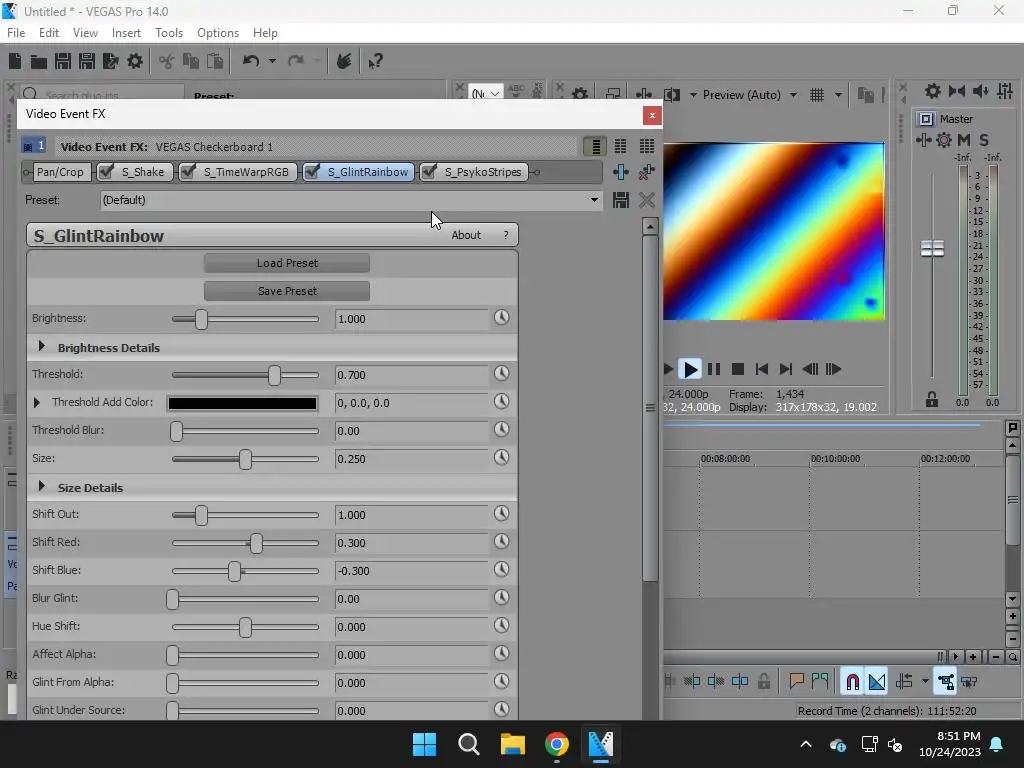This screenshot has height=768, width=1024.
Task: Open the Tools menu
Action: tap(168, 33)
